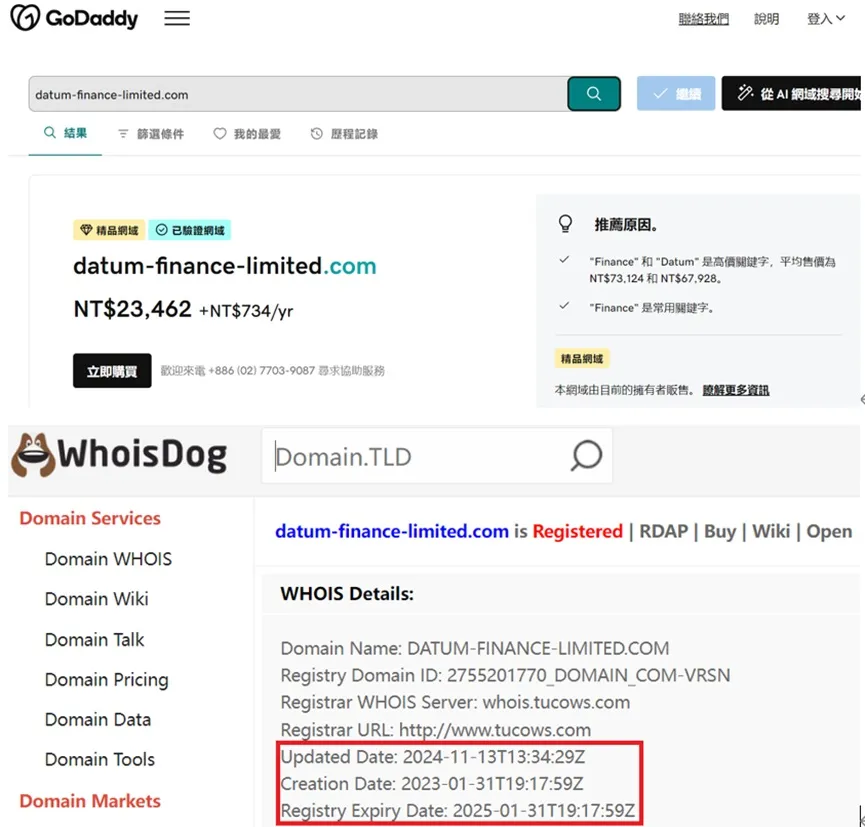
Task: Click the verified check icon on 已驗證網域 badge
Action: pyautogui.click(x=161, y=230)
